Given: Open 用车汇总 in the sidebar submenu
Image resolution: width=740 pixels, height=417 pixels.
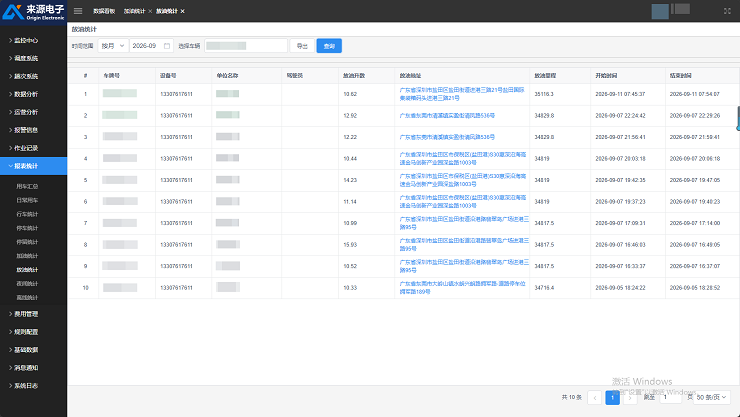Looking at the screenshot, I should pos(27,186).
